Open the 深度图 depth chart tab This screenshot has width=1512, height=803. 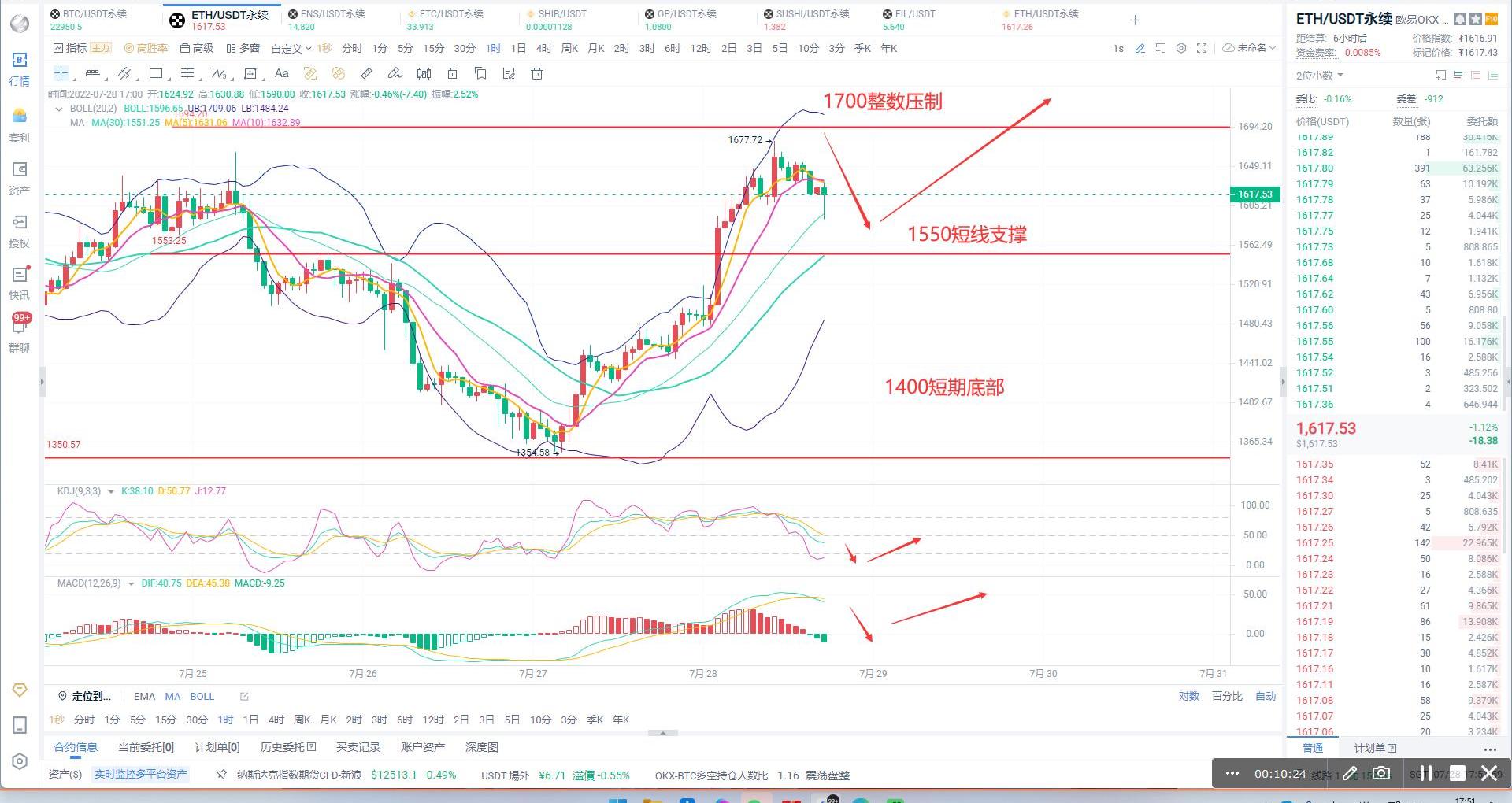pyautogui.click(x=481, y=747)
